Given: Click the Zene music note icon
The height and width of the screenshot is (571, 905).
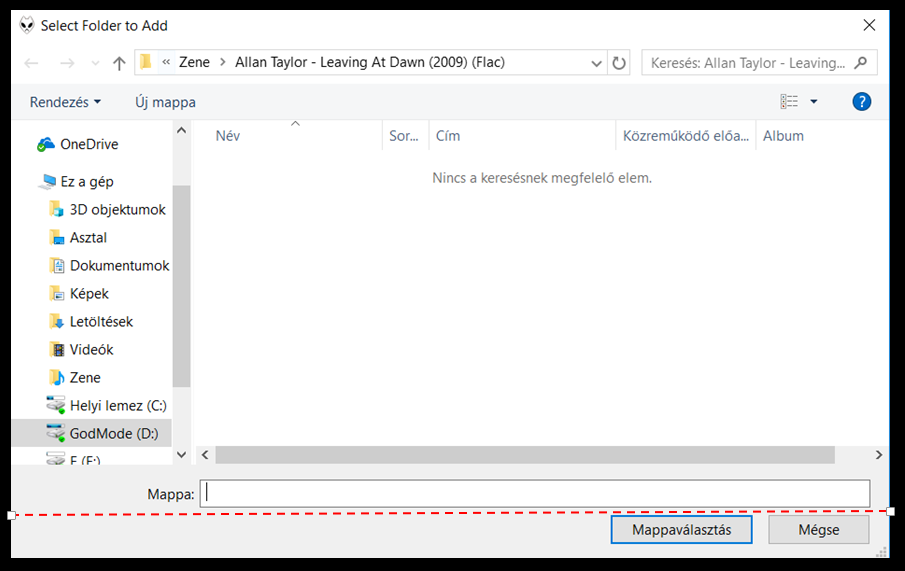Looking at the screenshot, I should coord(57,378).
